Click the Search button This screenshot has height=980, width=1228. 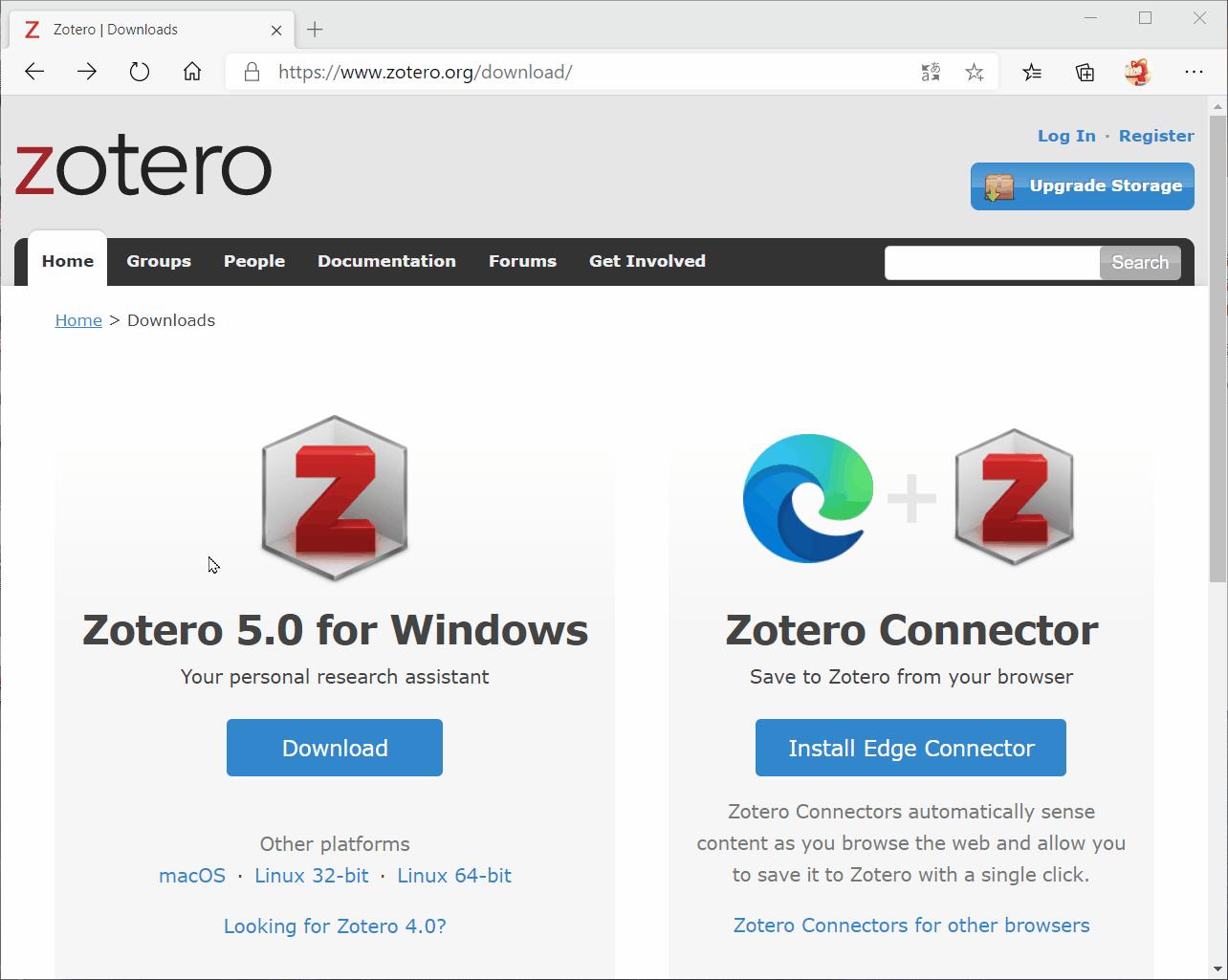1140,263
